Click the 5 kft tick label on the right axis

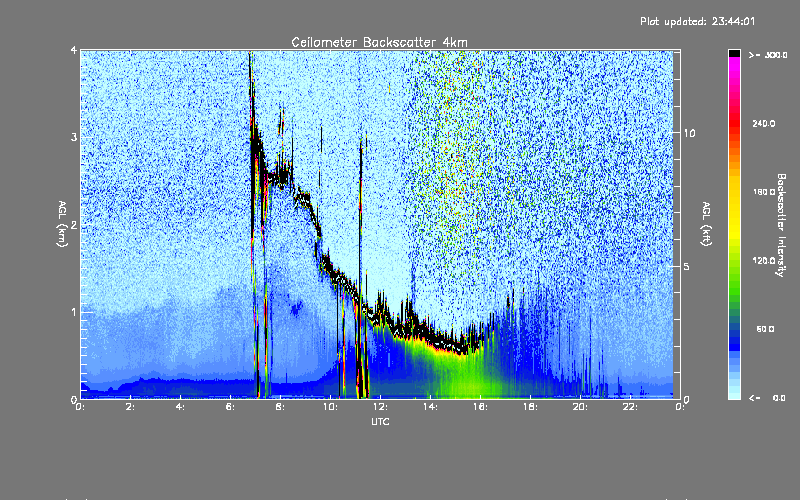pos(687,266)
